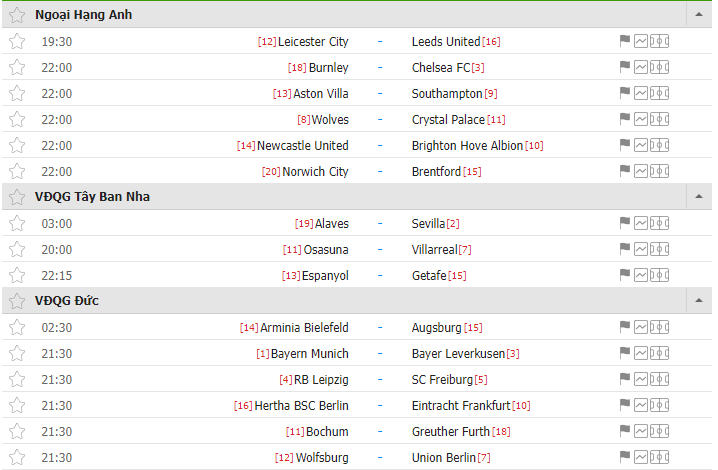The height and width of the screenshot is (470, 718).
Task: Star the RB Leipzig vs SC Freiburg match
Action: point(17,379)
